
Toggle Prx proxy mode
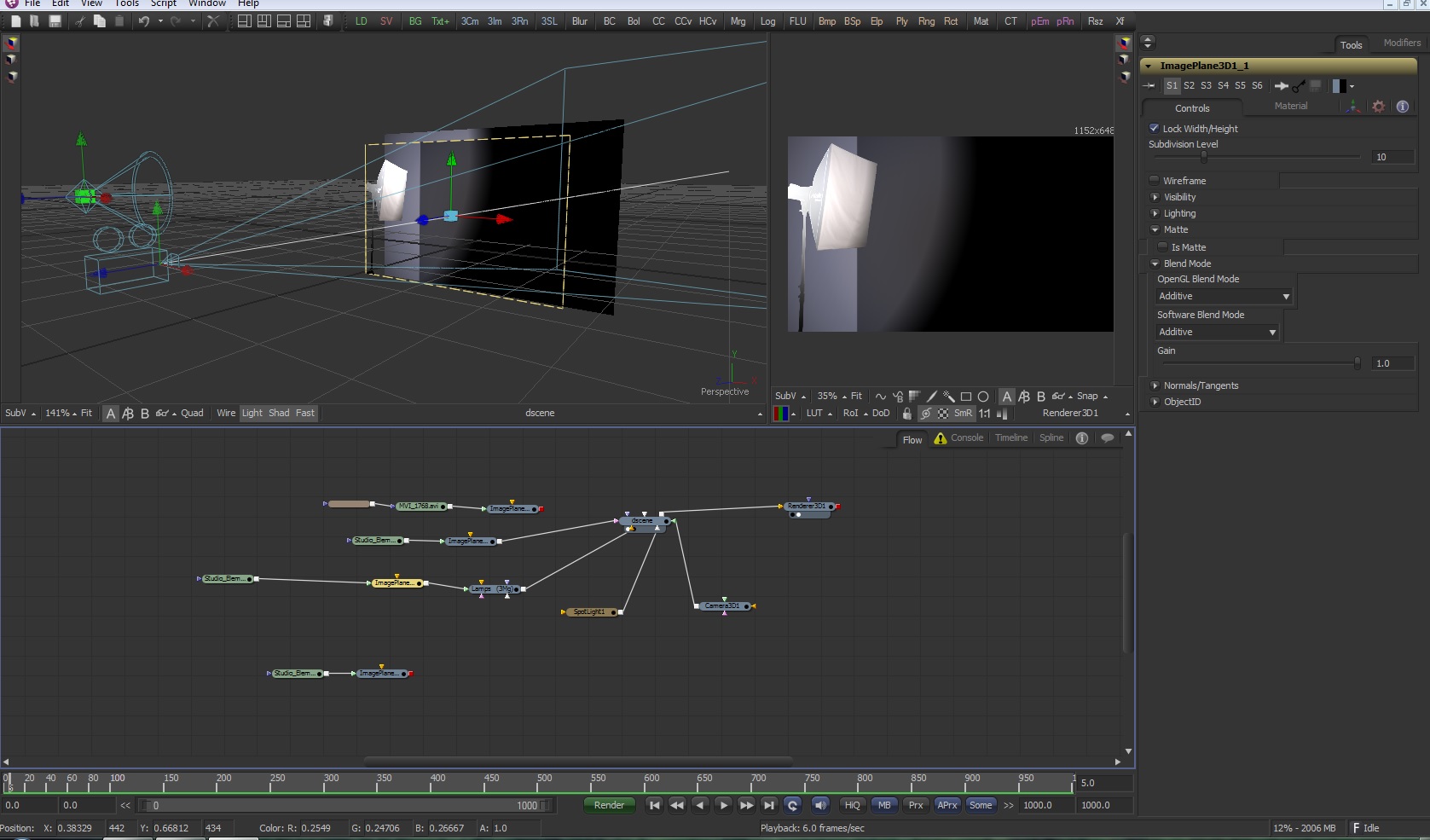pos(916,805)
